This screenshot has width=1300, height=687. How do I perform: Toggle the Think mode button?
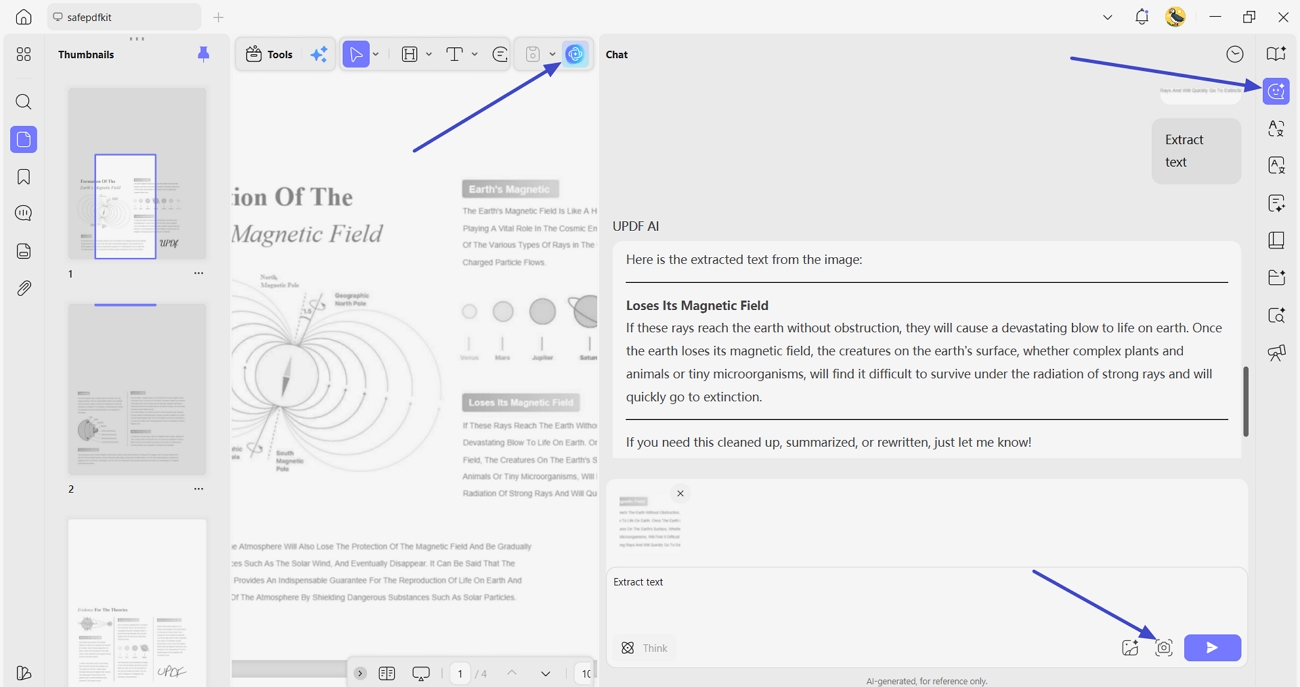click(645, 648)
